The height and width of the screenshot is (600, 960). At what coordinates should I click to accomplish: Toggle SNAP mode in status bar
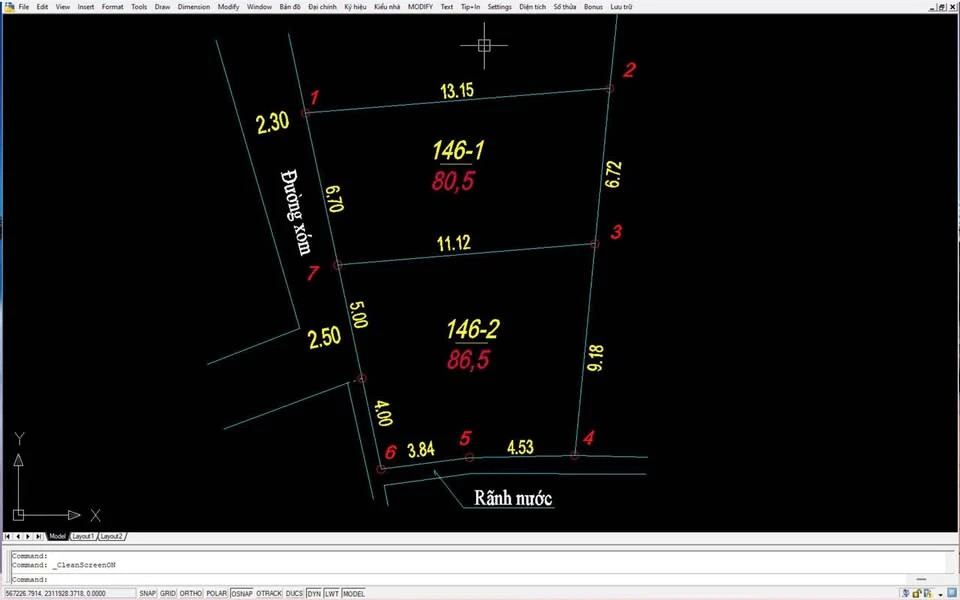coord(147,593)
